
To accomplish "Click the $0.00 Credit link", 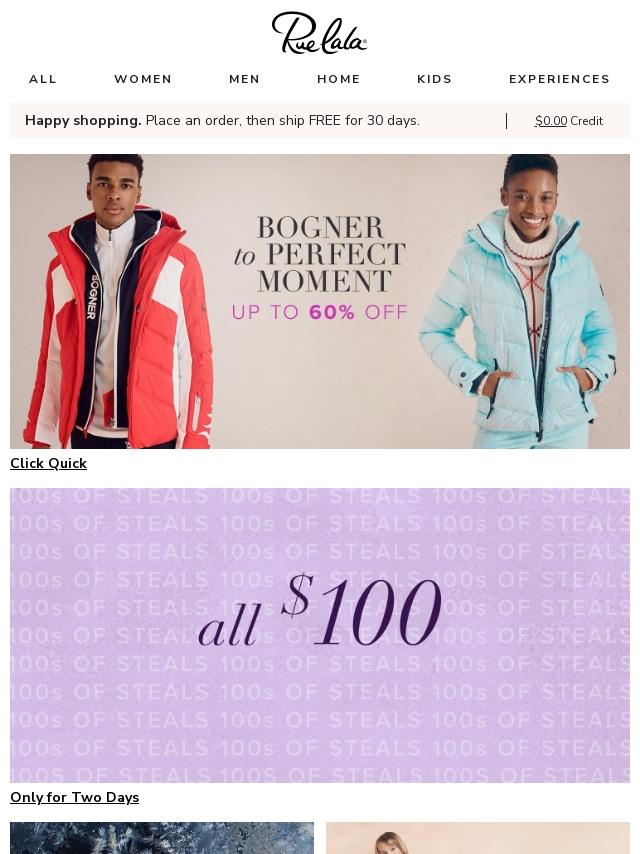I will 569,121.
